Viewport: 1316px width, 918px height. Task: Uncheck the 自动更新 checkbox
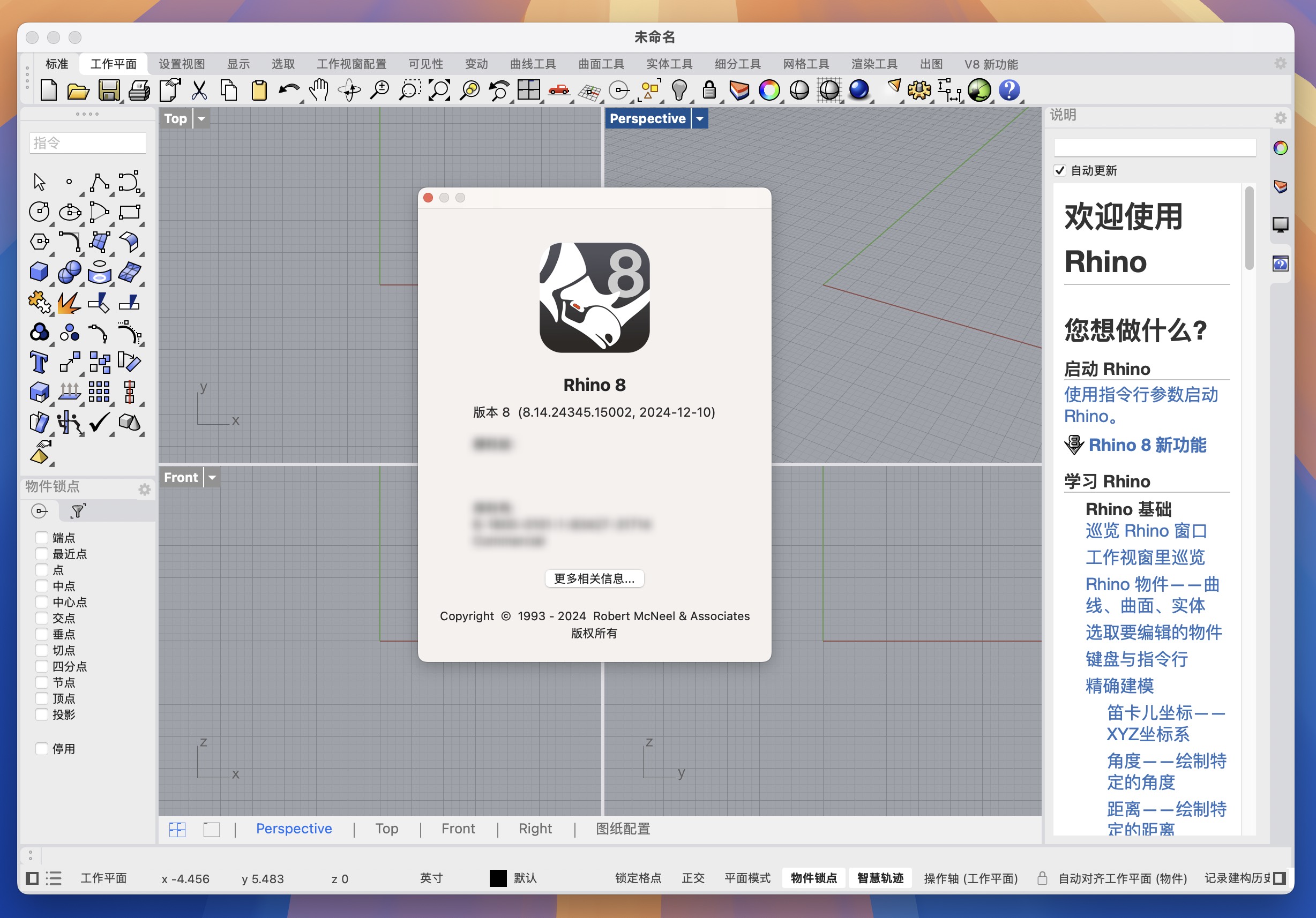click(x=1059, y=170)
